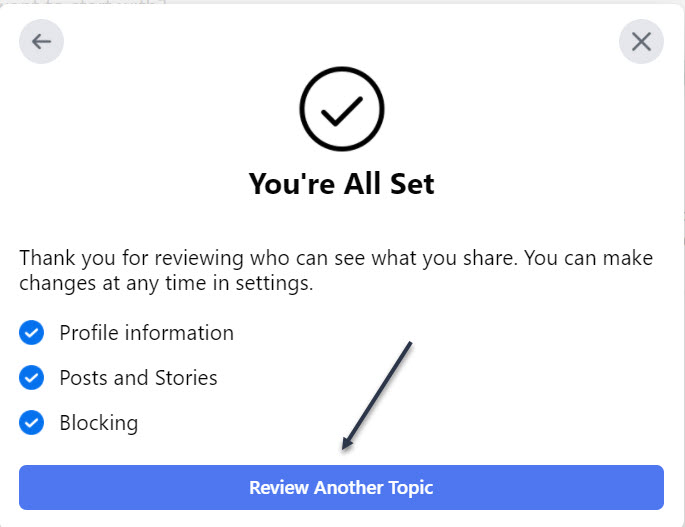Viewport: 685px width, 527px height.
Task: Select the Blocking label
Action: pos(98,423)
